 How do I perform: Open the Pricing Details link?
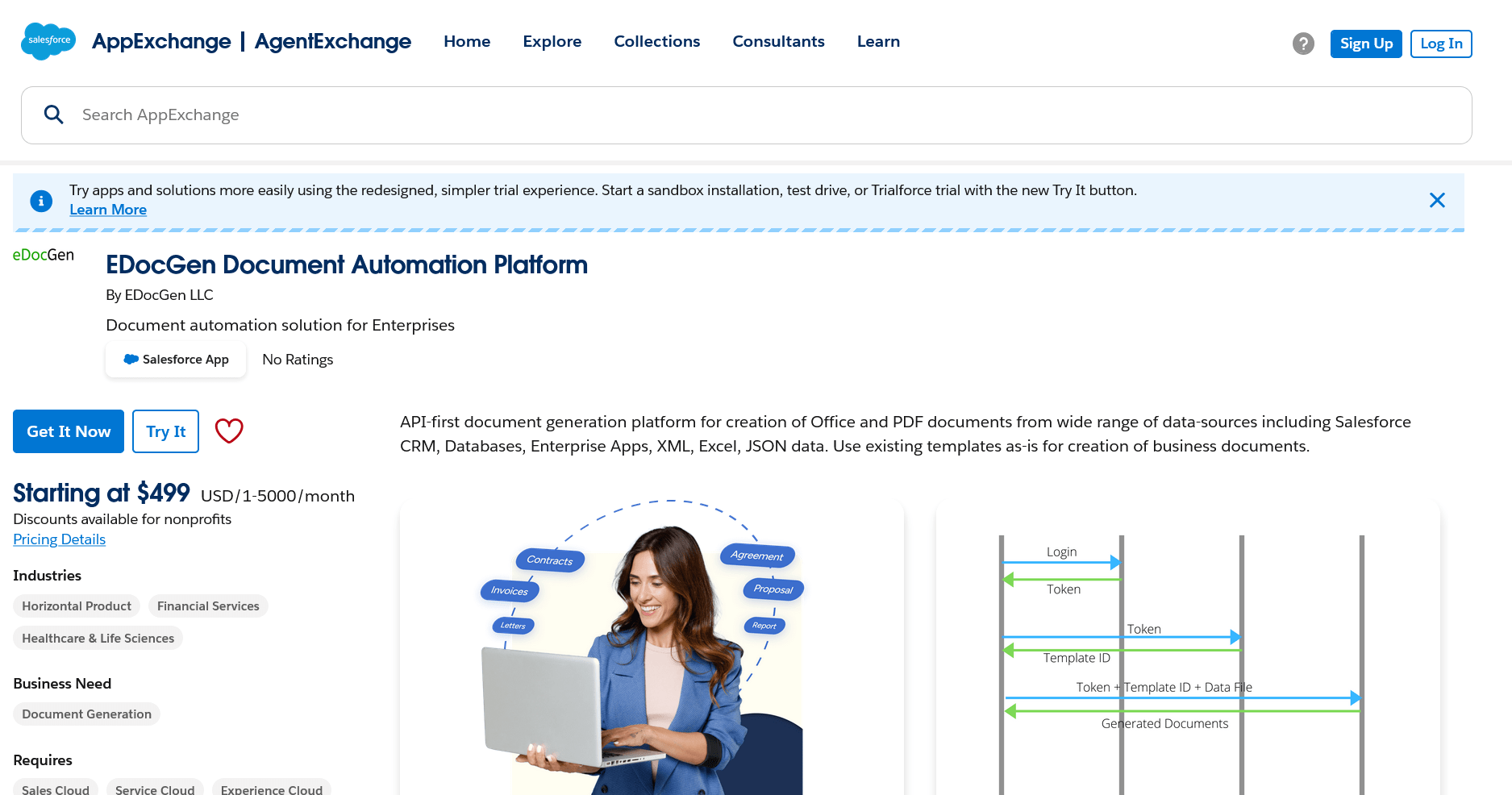59,539
